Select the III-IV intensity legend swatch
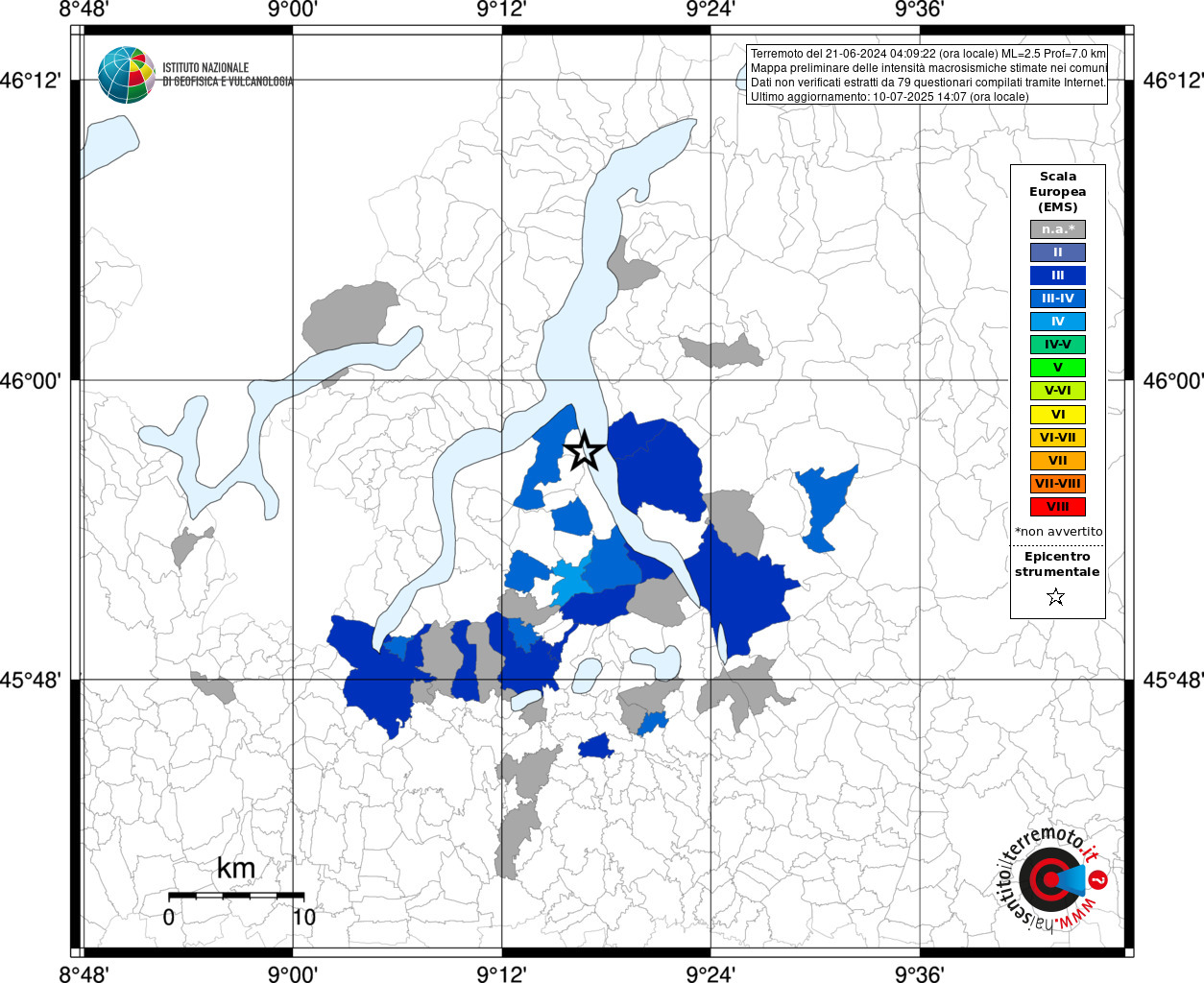 [x=1057, y=299]
